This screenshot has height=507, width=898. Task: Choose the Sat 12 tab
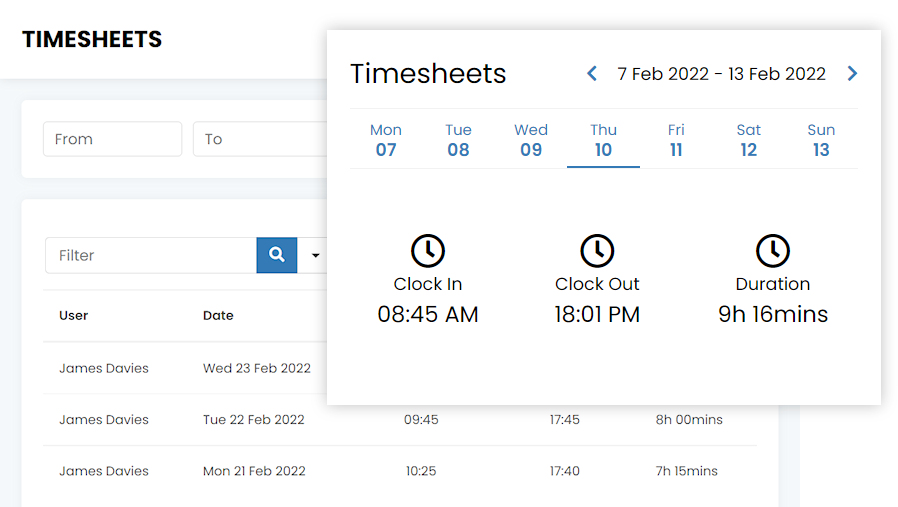[748, 140]
